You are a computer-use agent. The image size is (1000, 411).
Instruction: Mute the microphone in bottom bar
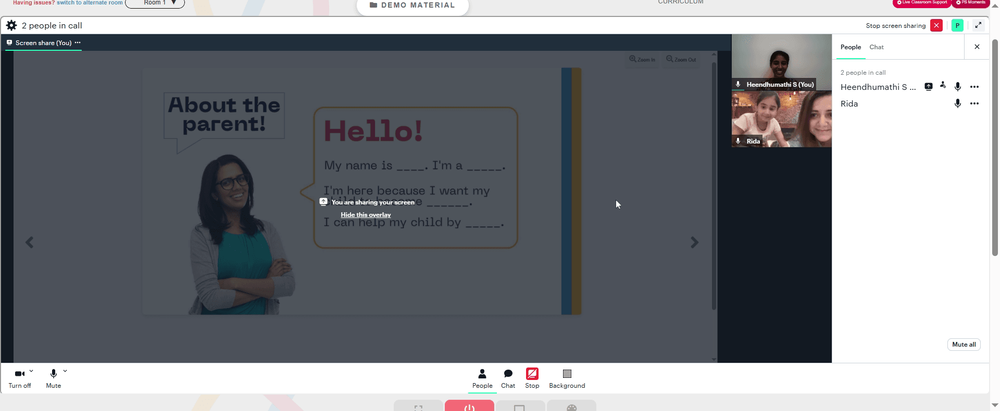click(x=54, y=378)
